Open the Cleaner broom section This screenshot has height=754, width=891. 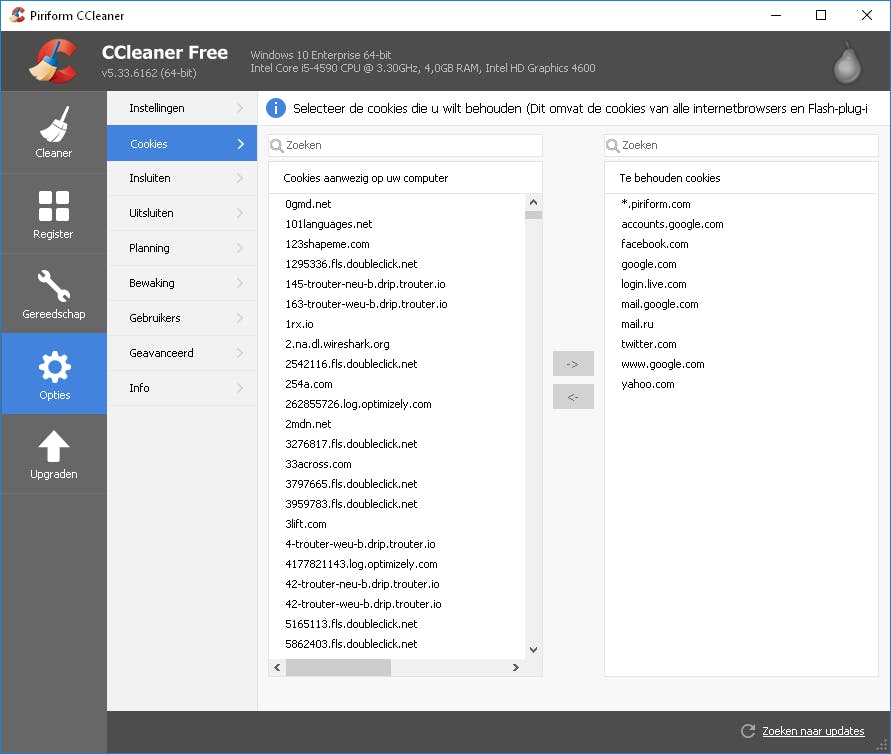click(x=54, y=132)
